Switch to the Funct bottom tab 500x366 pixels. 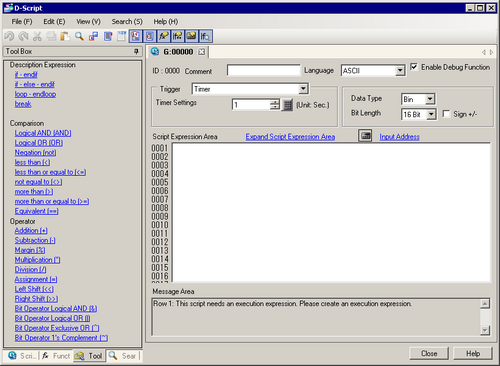56,356
